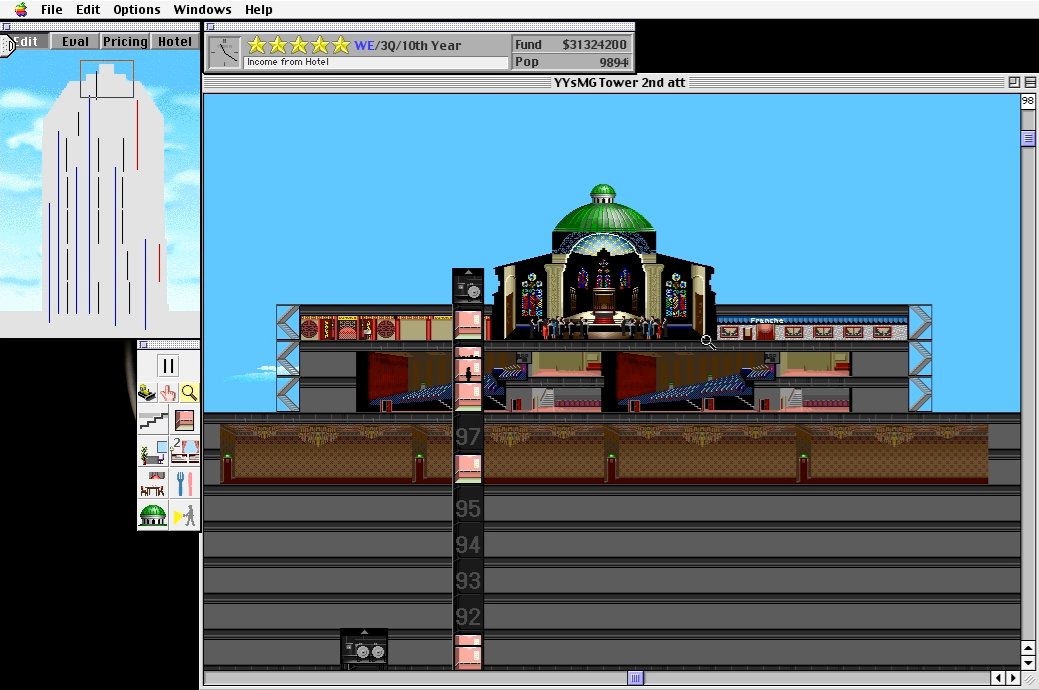Viewport: 1039px width, 690px height.
Task: Switch to the Eval tab
Action: [74, 41]
